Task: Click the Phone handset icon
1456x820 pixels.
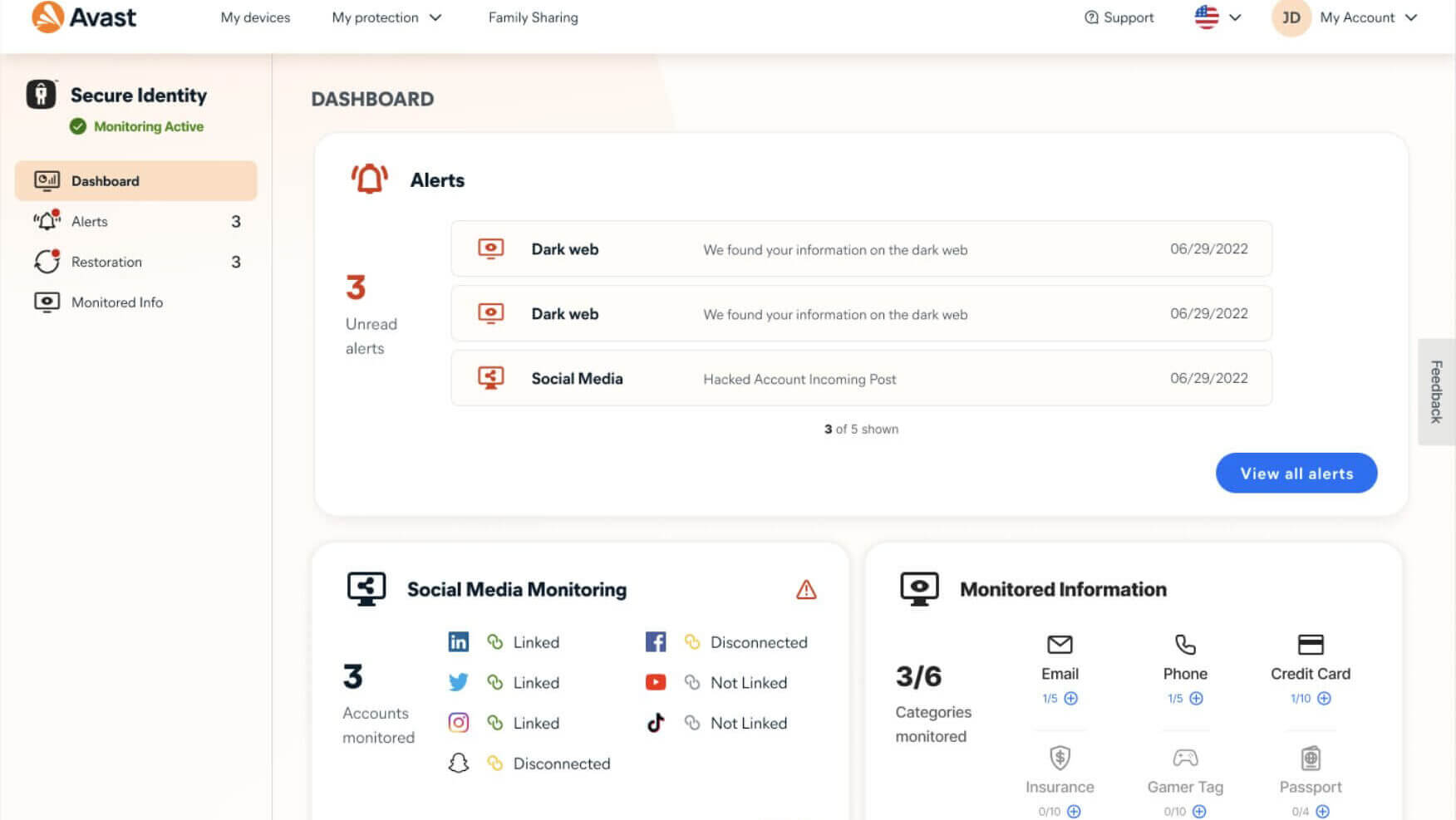Action: [1185, 644]
